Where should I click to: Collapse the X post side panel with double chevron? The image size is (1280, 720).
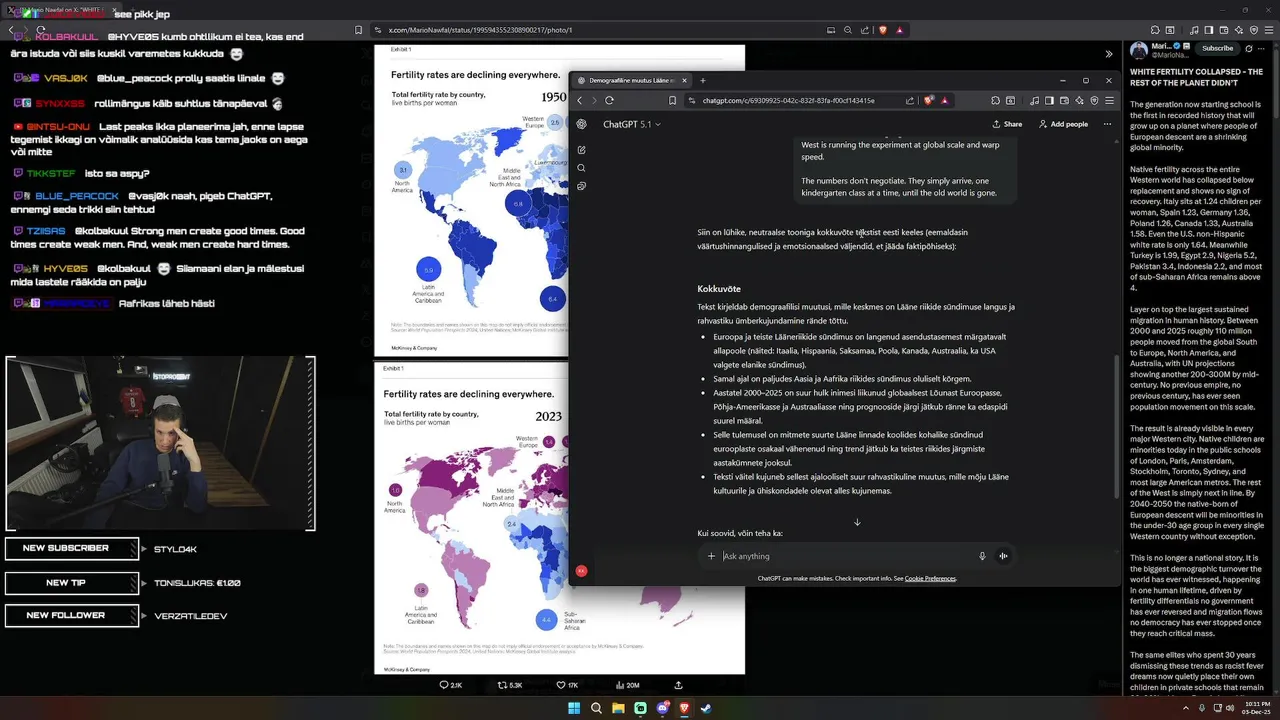click(1108, 54)
